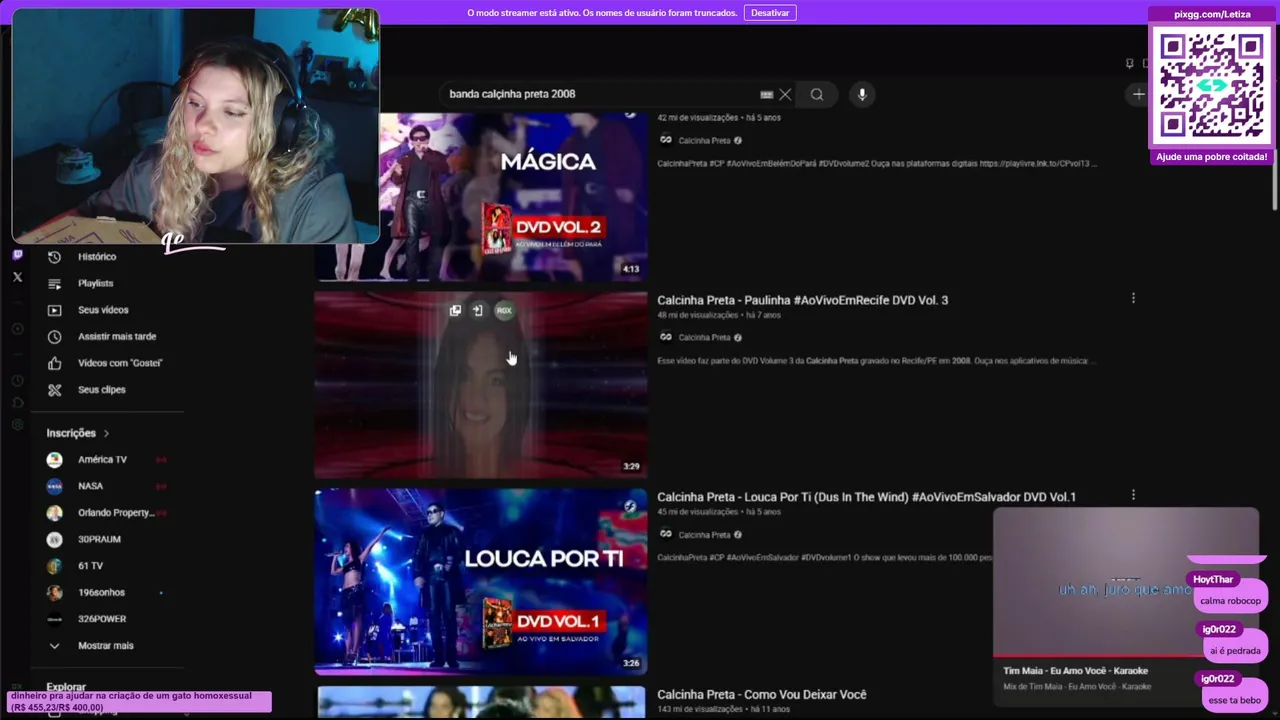1280x720 pixels.
Task: Open 61 TV channel avatar
Action: [55, 566]
